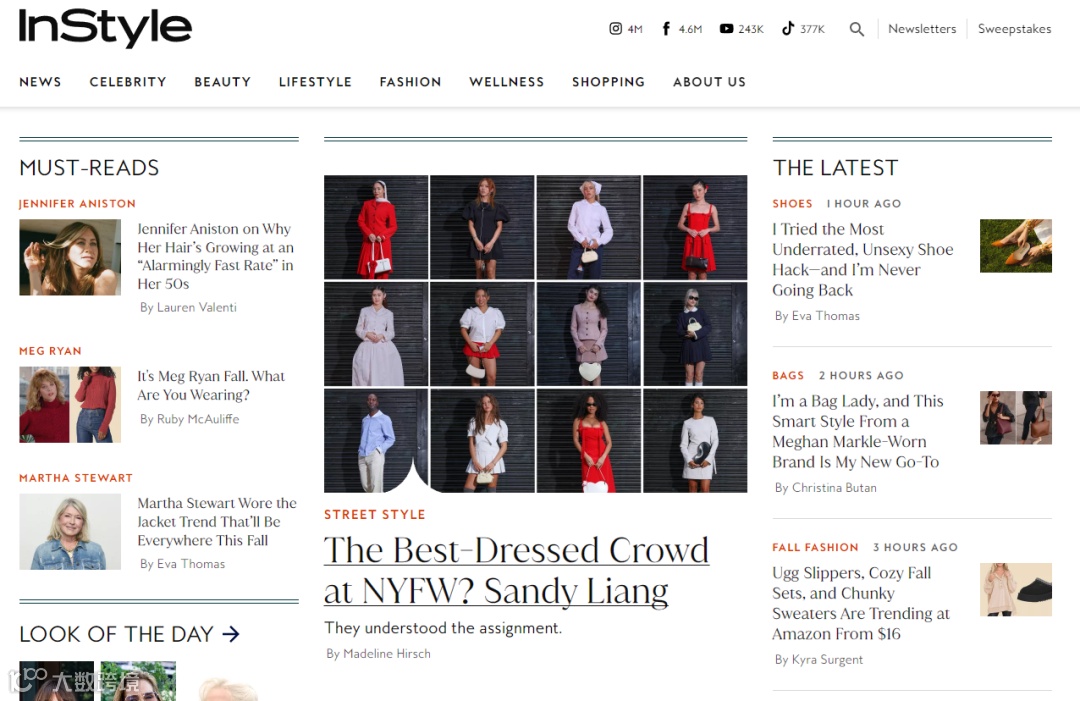The height and width of the screenshot is (701, 1080).
Task: Open Martha Stewart jacket trend headline
Action: (x=217, y=521)
